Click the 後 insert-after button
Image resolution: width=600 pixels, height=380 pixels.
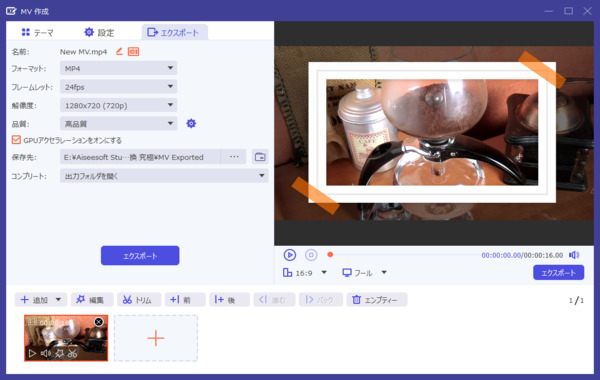point(229,300)
